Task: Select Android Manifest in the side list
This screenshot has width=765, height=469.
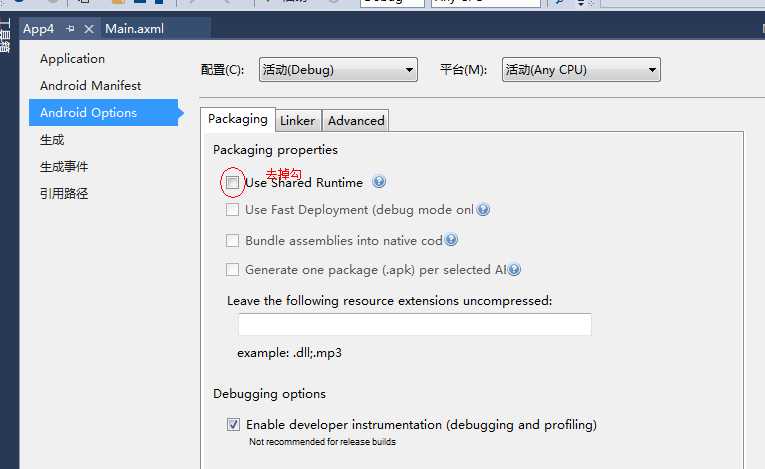Action: (90, 86)
